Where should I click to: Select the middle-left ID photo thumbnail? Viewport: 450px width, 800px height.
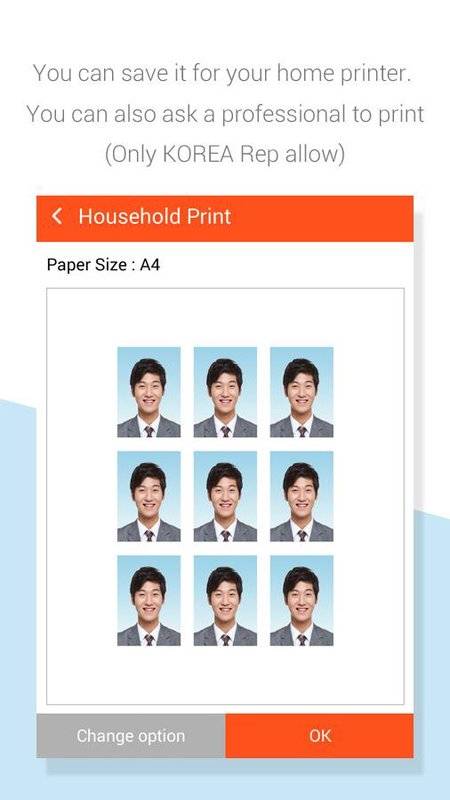point(148,496)
